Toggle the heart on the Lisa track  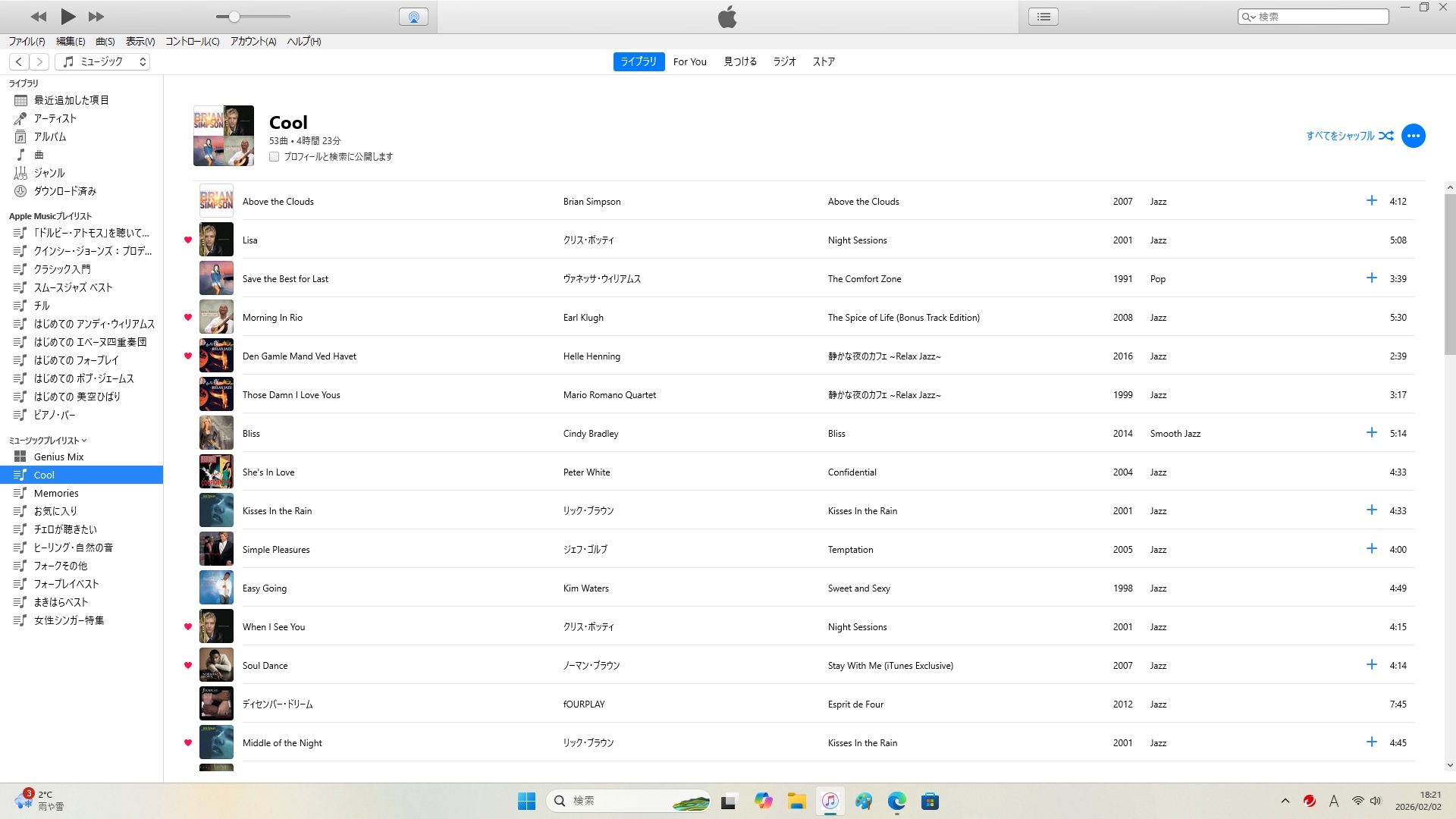pyautogui.click(x=188, y=240)
